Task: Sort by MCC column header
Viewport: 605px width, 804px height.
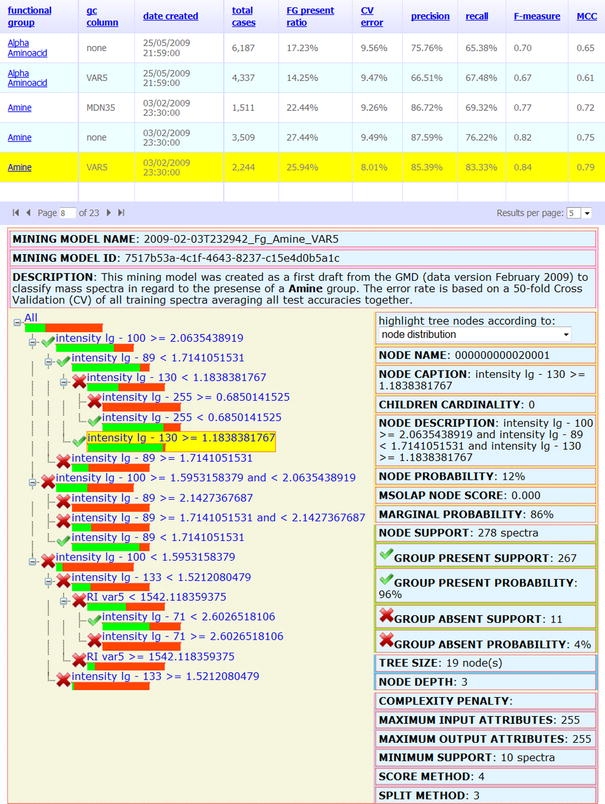Action: pos(587,16)
